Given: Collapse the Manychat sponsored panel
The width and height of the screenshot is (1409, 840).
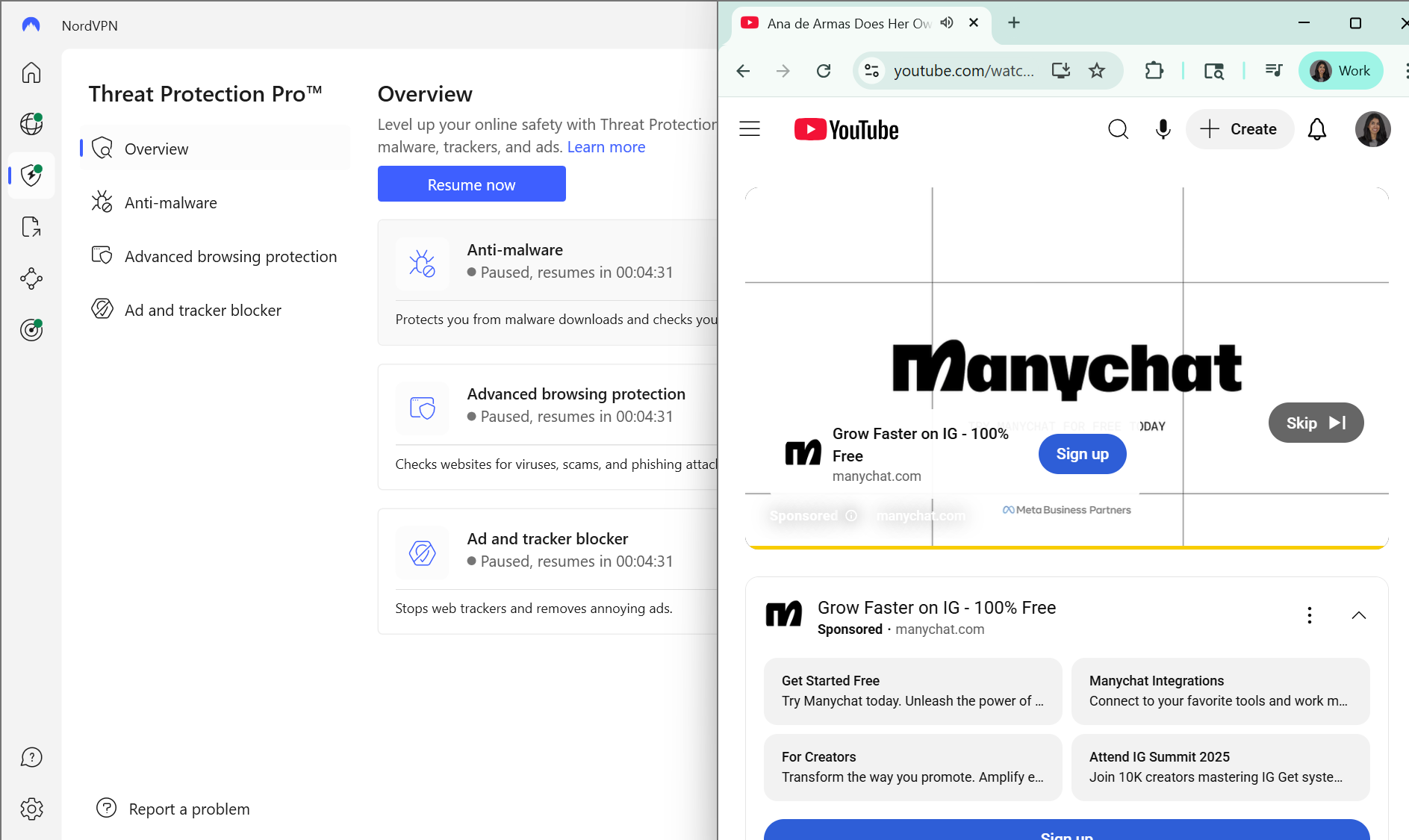Looking at the screenshot, I should (1358, 615).
